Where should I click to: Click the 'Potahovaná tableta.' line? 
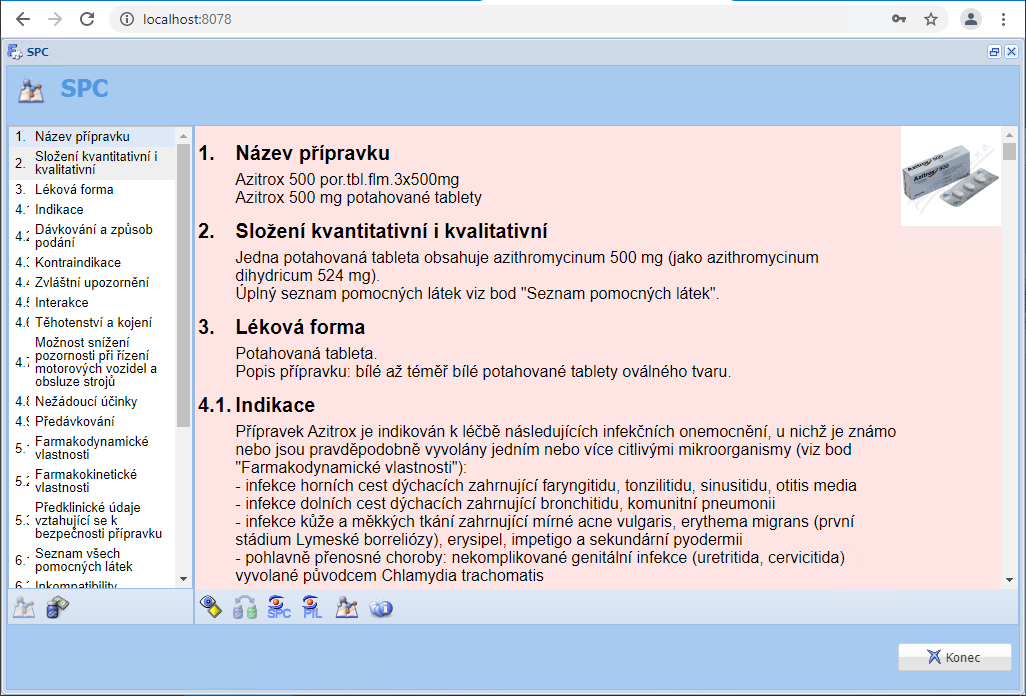pos(306,353)
